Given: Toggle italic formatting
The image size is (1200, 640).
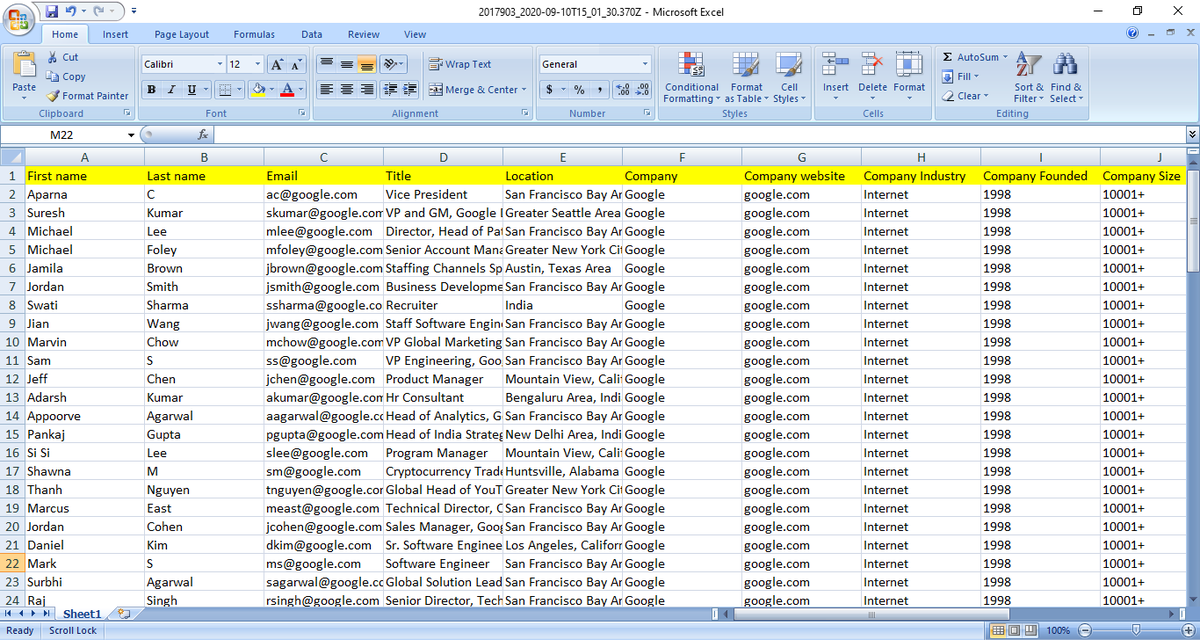Looking at the screenshot, I should (170, 90).
